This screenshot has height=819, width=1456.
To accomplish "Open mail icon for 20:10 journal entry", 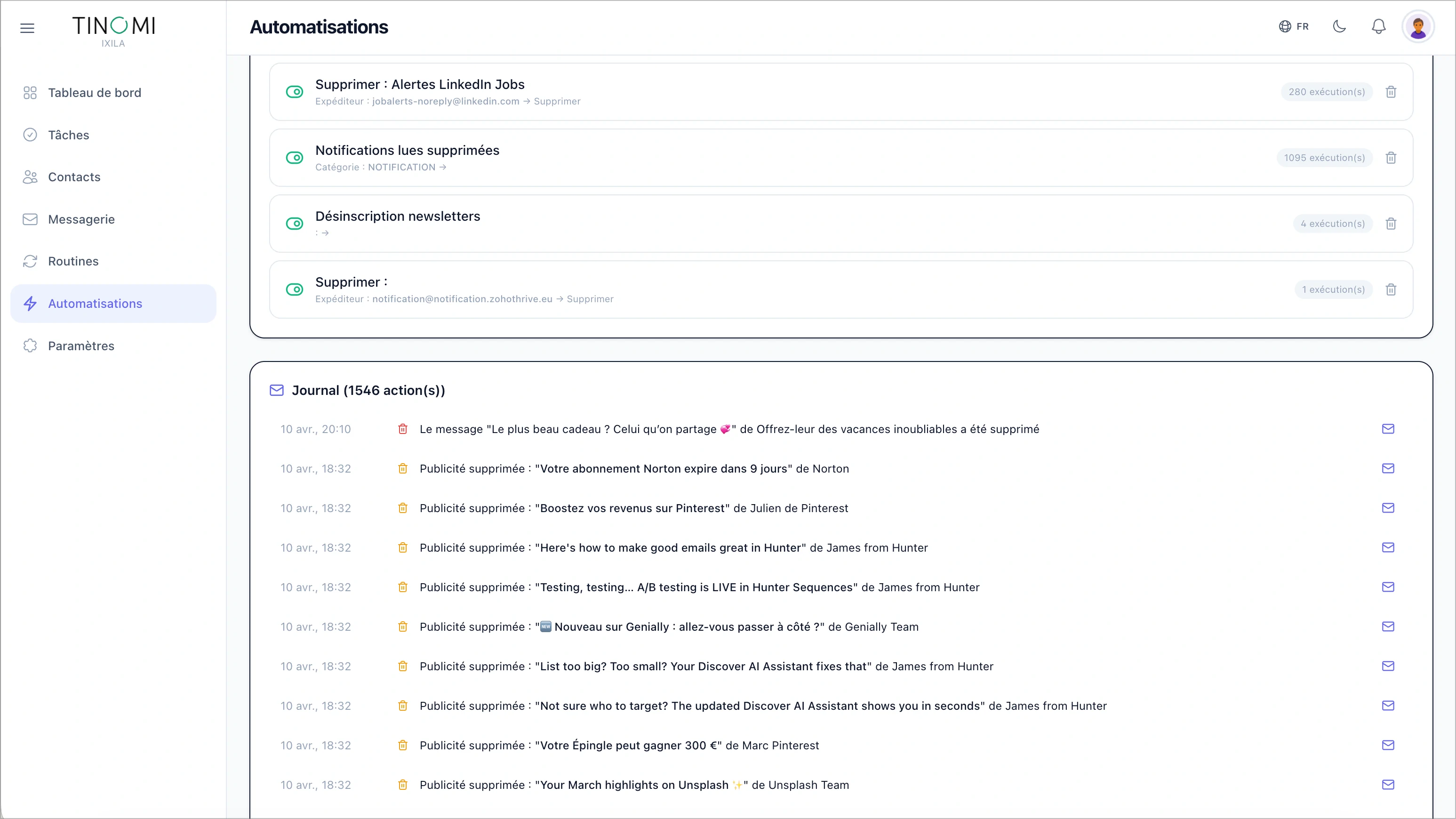I will pyautogui.click(x=1388, y=429).
